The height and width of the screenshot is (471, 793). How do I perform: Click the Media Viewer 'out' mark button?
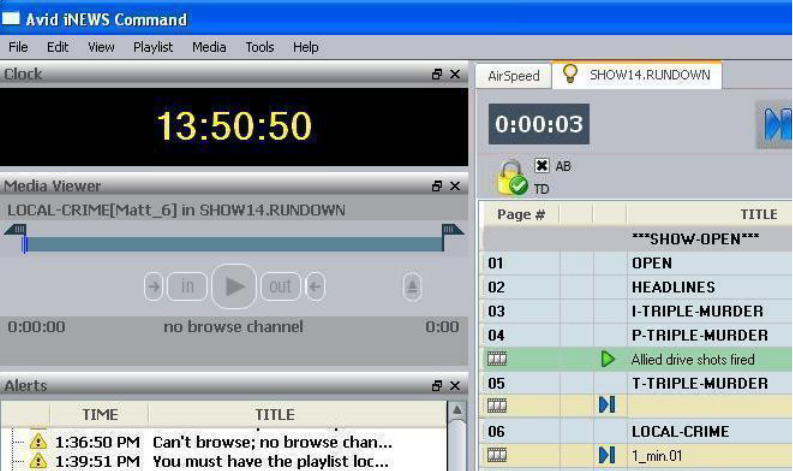pos(280,286)
